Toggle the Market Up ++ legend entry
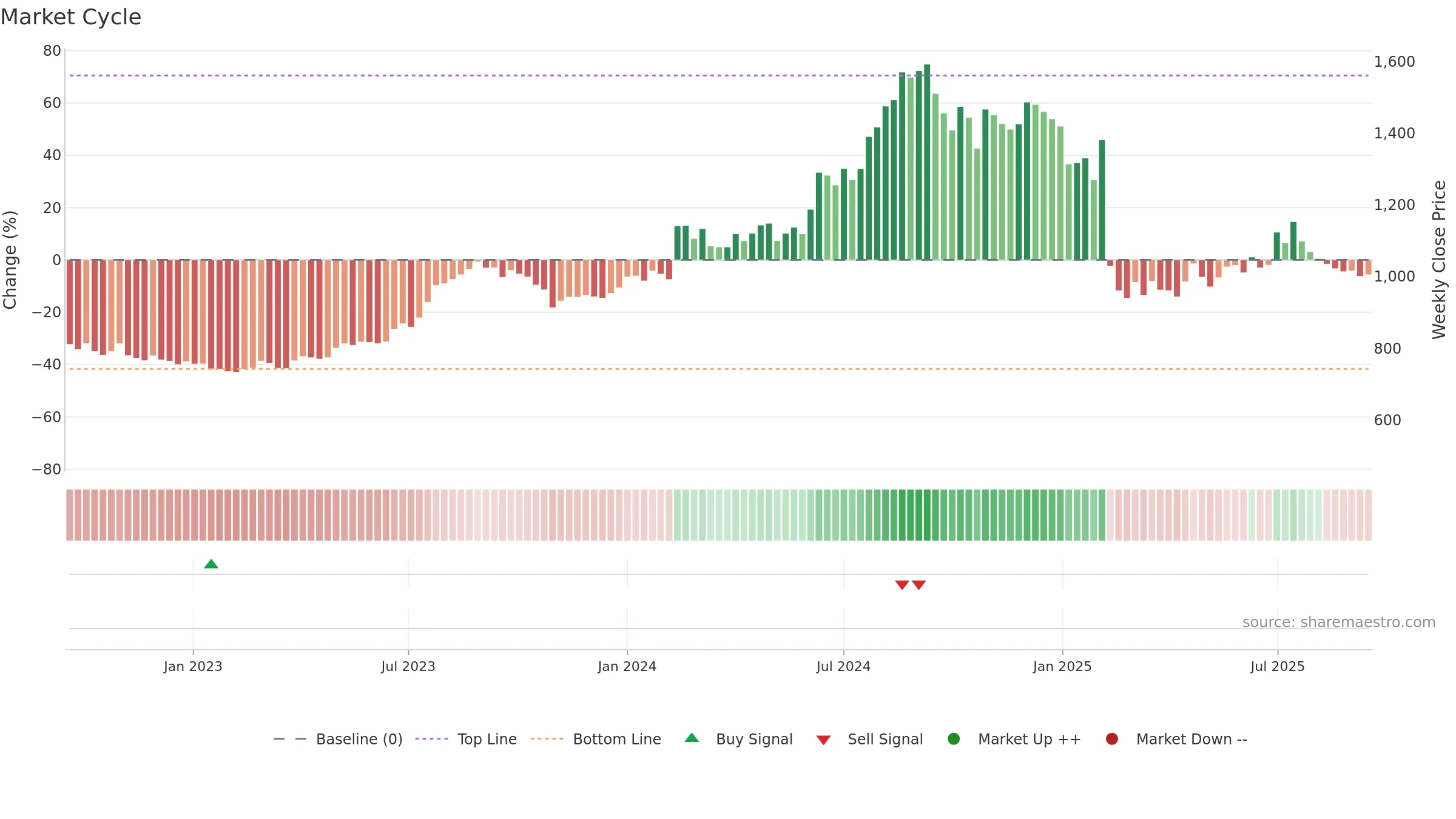The width and height of the screenshot is (1456, 819). click(x=1014, y=740)
